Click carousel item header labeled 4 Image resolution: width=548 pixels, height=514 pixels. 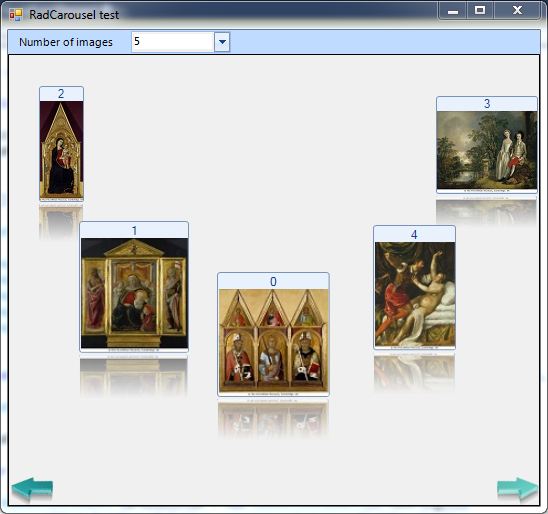click(x=414, y=234)
